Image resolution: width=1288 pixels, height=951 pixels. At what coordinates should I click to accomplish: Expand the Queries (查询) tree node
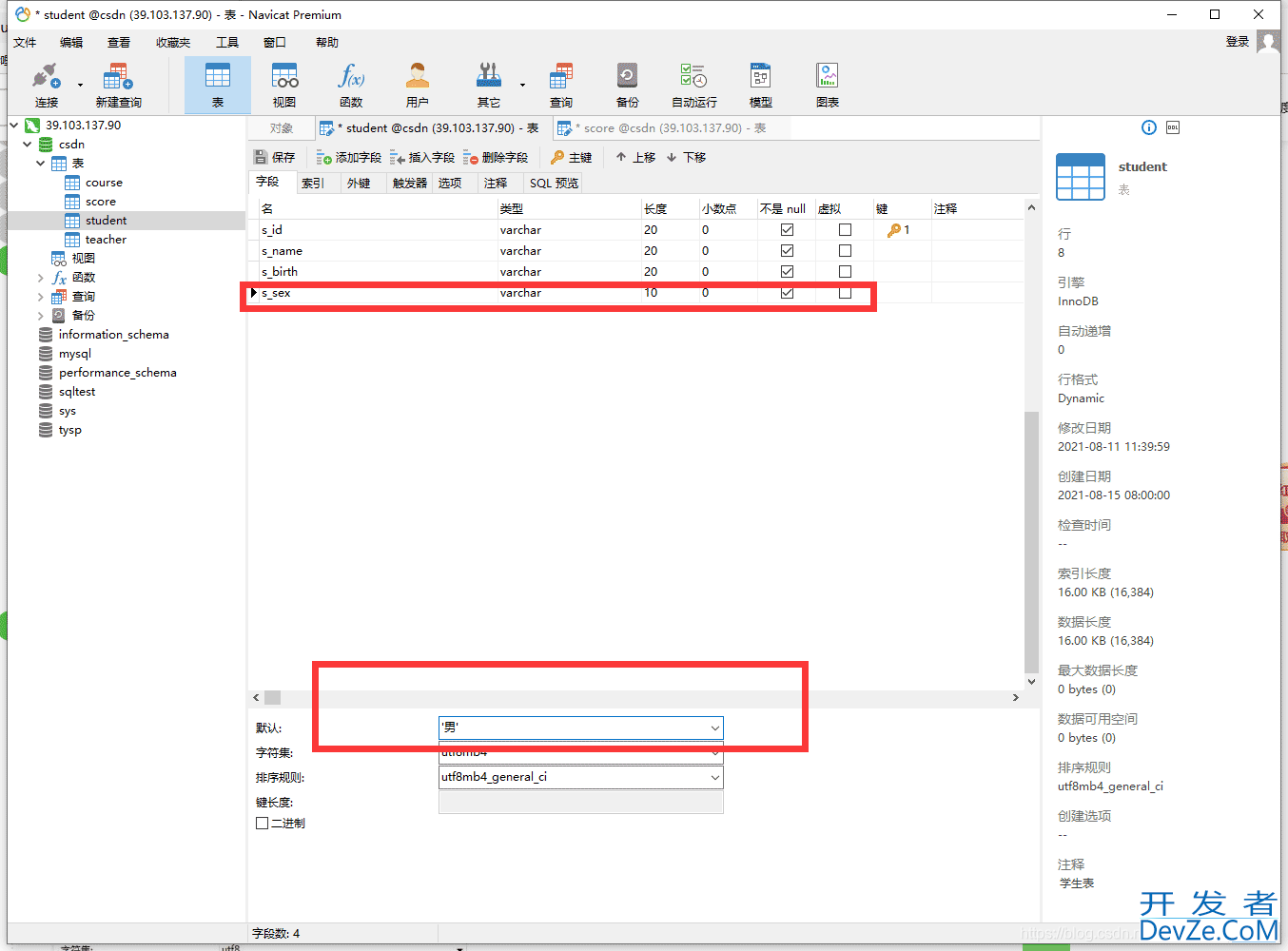(40, 297)
